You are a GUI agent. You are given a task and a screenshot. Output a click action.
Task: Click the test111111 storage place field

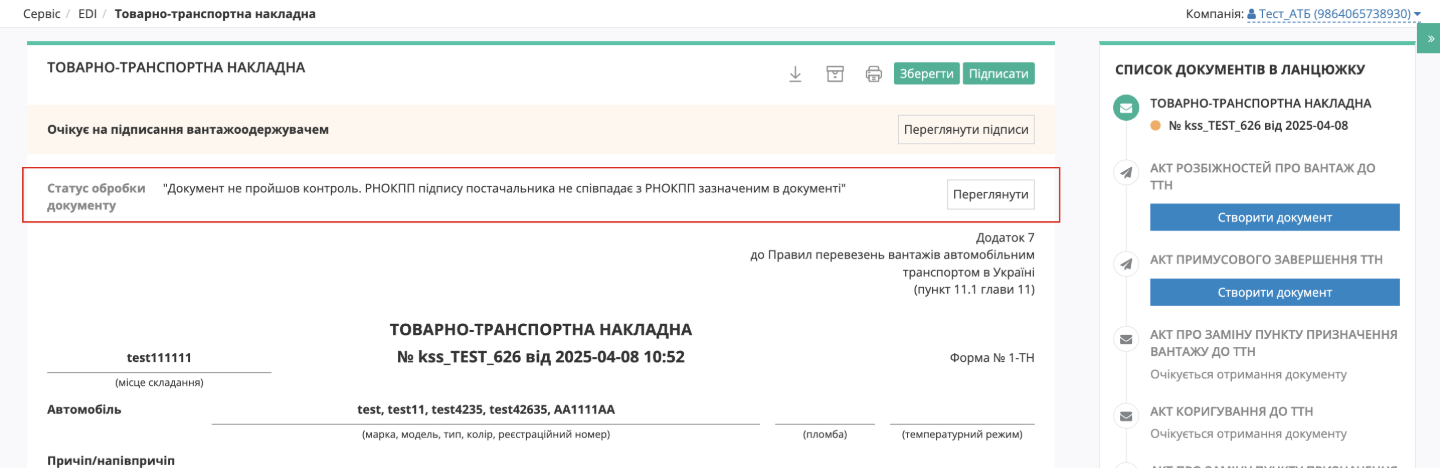tap(159, 358)
